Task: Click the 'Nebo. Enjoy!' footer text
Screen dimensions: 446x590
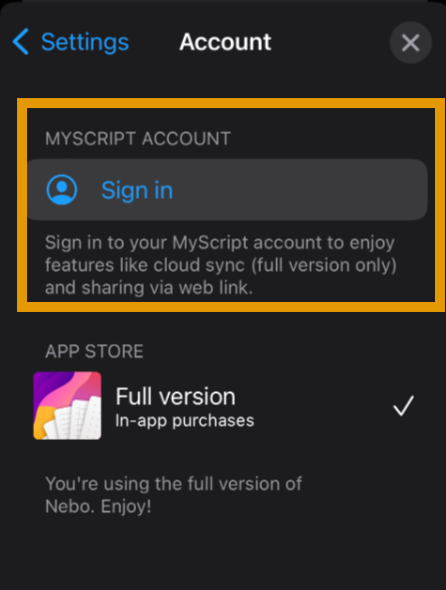Action: click(98, 506)
